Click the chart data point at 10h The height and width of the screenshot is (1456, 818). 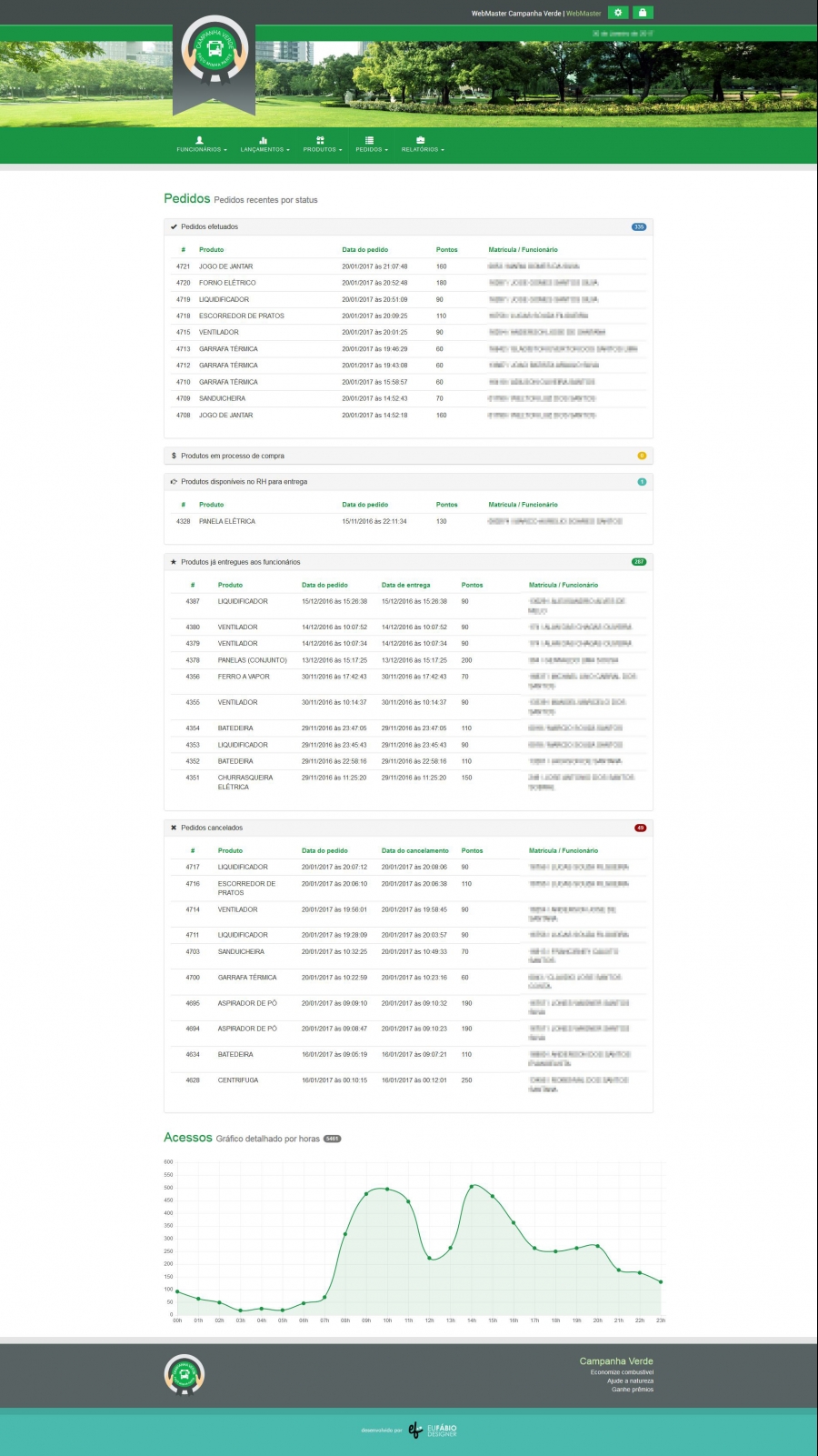[387, 1189]
